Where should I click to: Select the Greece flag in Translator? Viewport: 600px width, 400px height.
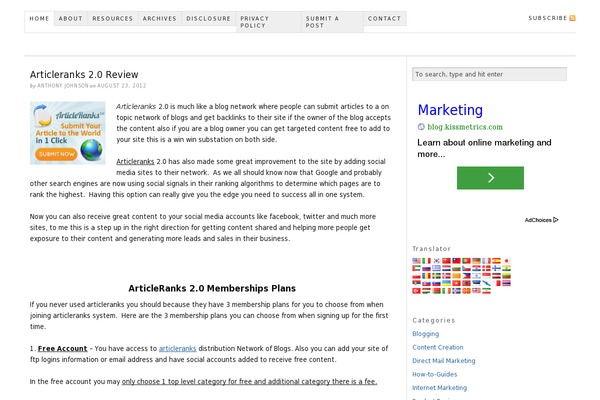436,268
